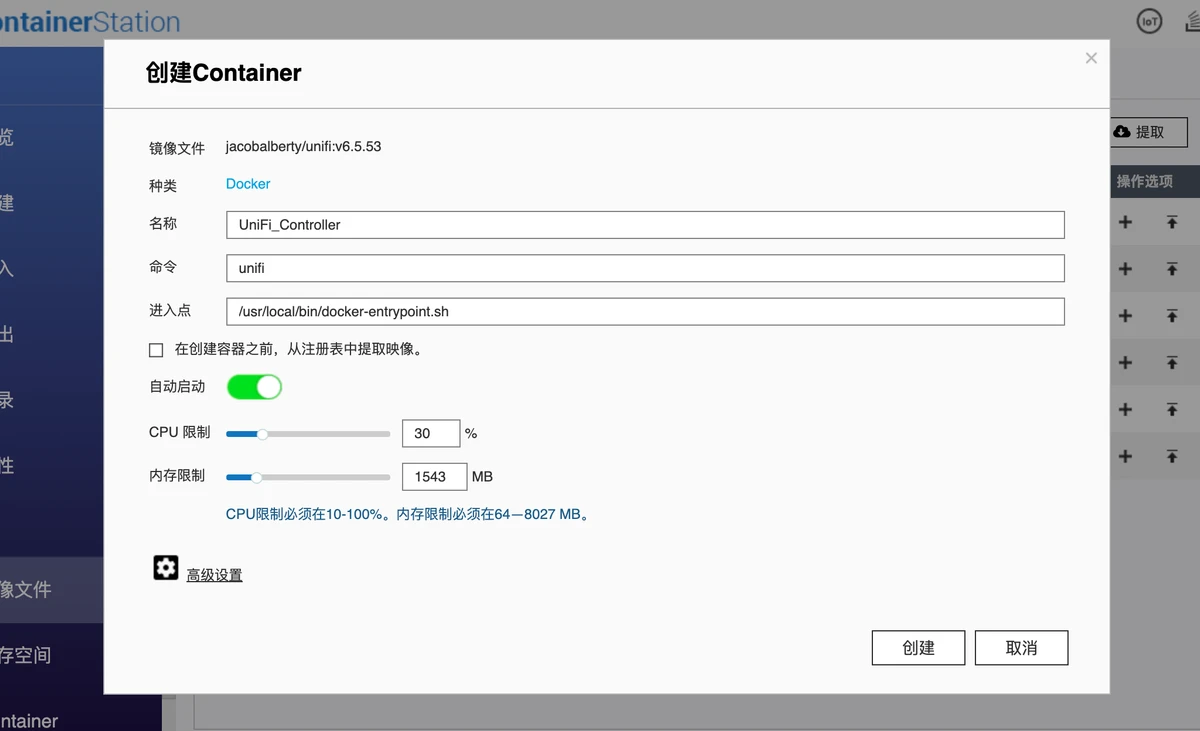
Task: Click the 命令 field containing unifi
Action: (645, 268)
